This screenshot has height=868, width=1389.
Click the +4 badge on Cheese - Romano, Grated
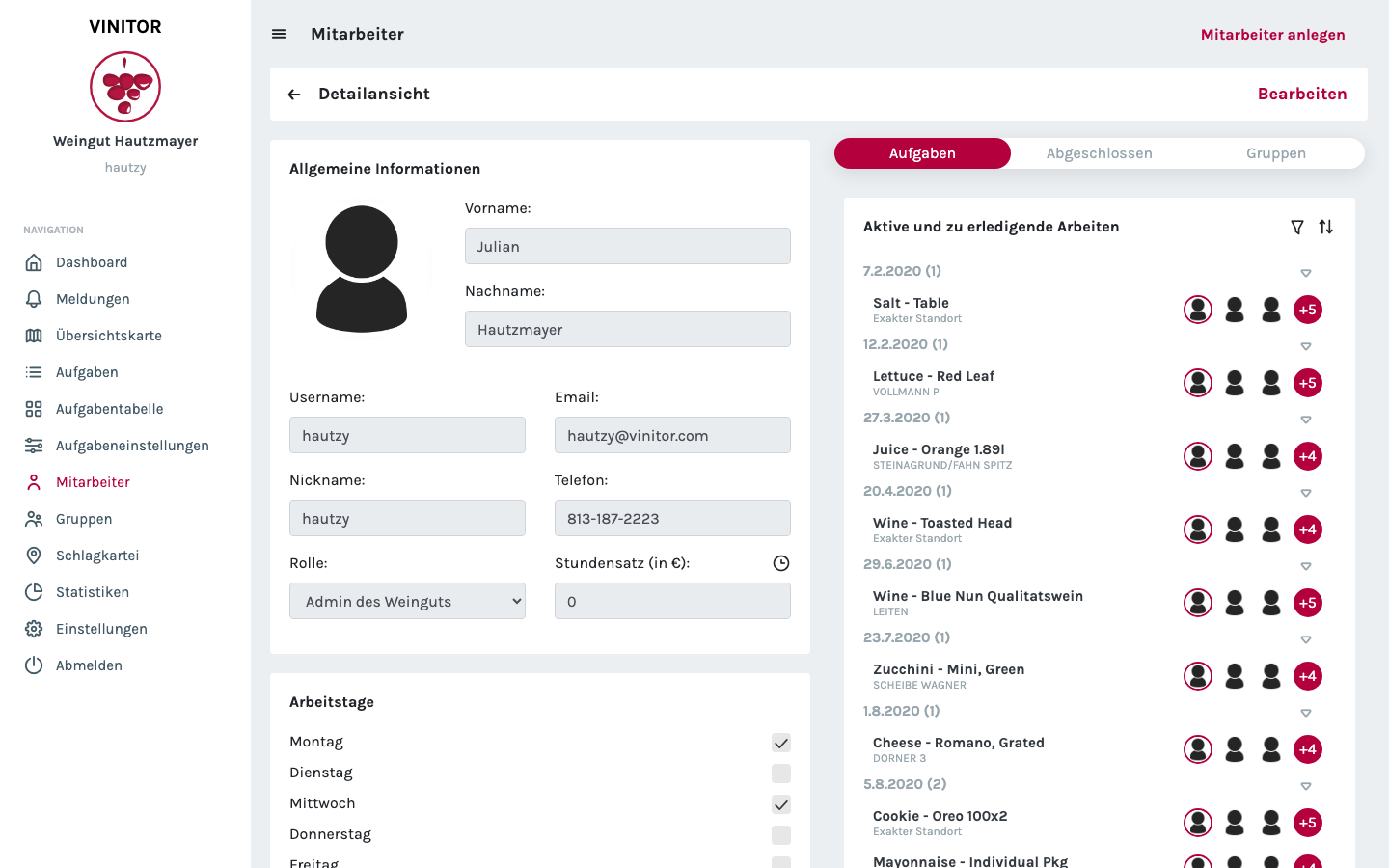click(1308, 749)
